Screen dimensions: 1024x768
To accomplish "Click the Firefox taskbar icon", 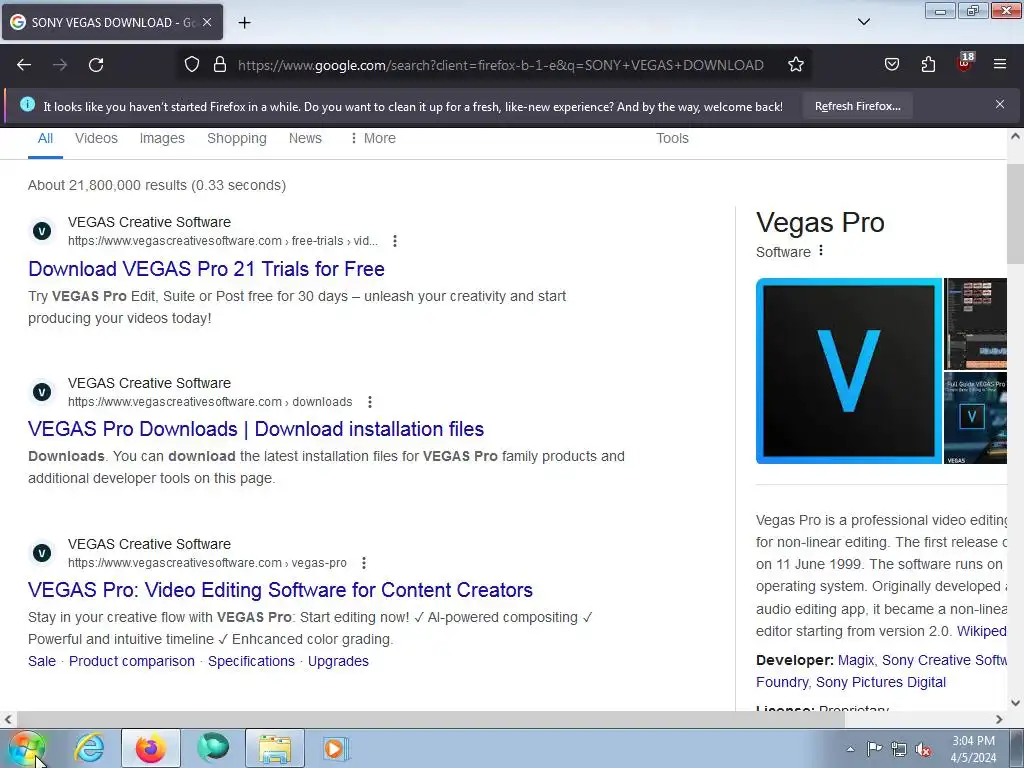I will coord(151,748).
